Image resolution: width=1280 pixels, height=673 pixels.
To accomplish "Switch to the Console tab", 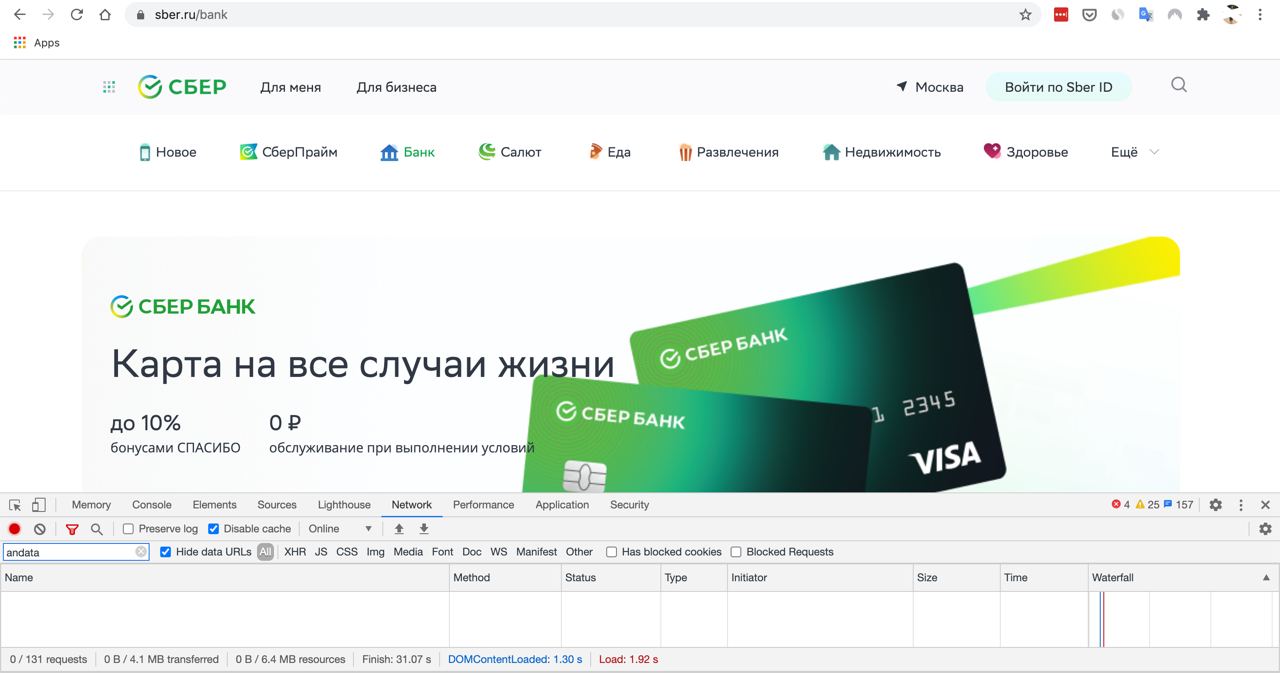I will [152, 505].
